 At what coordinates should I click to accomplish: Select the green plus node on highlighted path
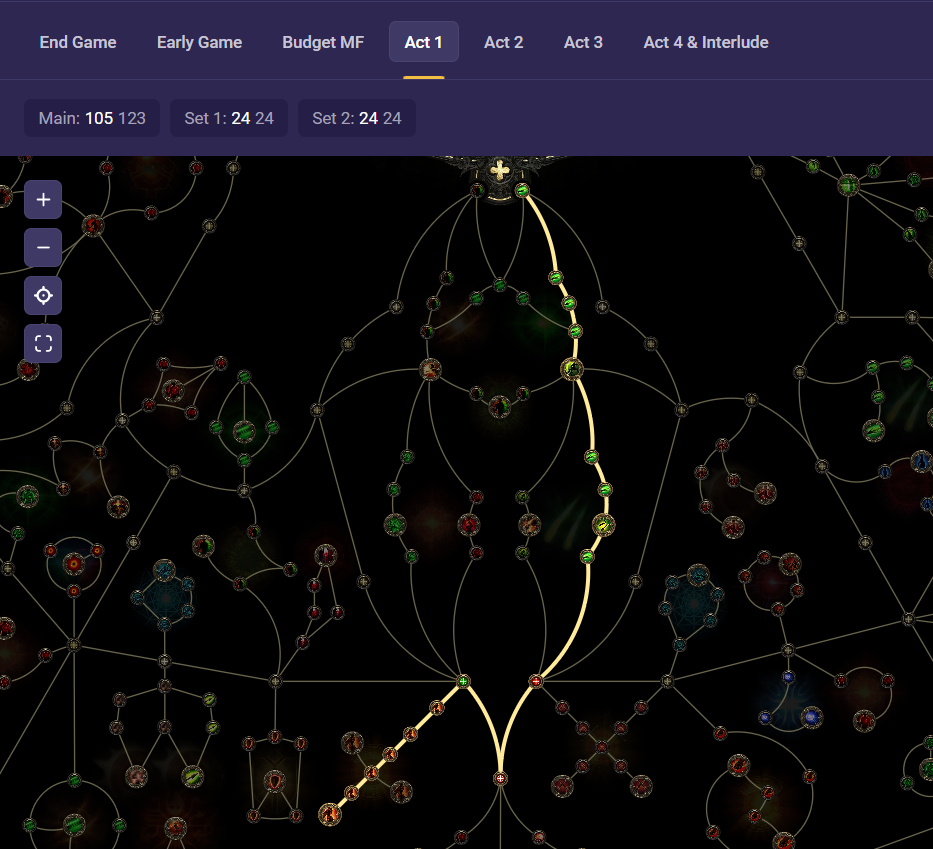coord(463,682)
